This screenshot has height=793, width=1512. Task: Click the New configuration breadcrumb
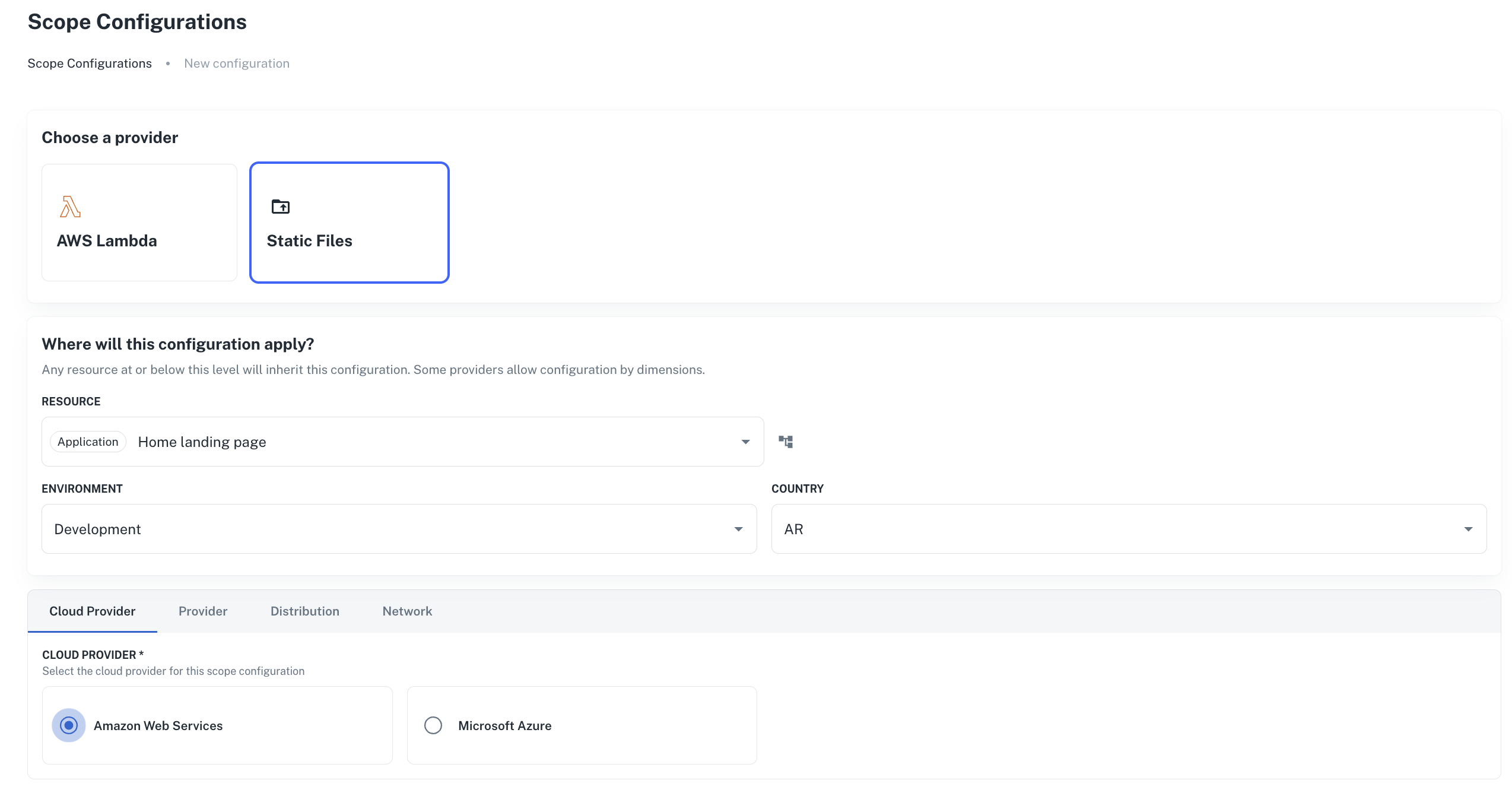tap(237, 64)
